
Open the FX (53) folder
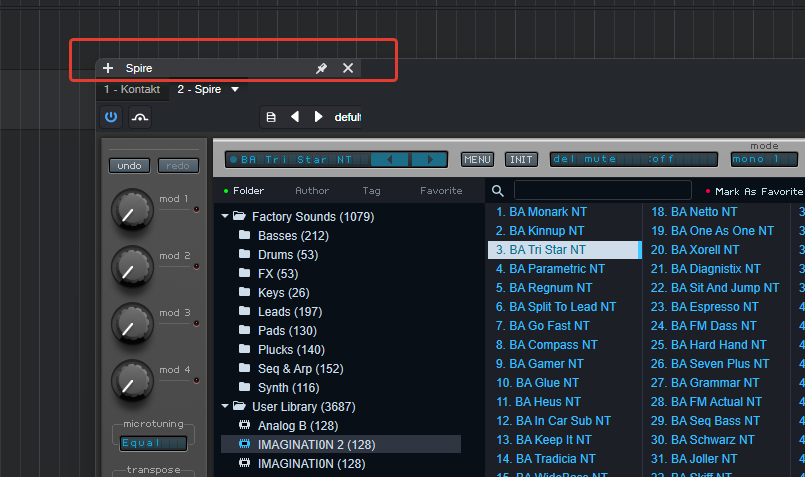(278, 274)
